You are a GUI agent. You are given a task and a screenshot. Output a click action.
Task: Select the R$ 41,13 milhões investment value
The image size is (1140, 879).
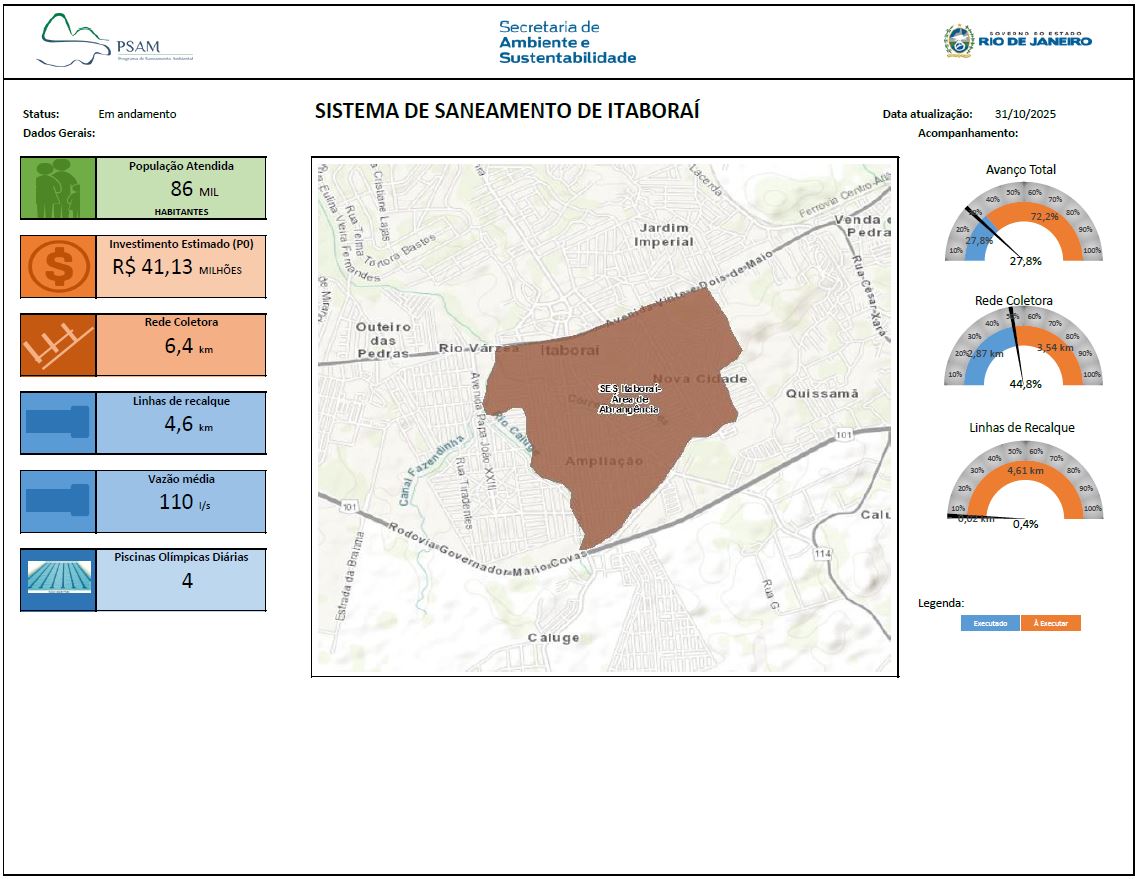177,268
